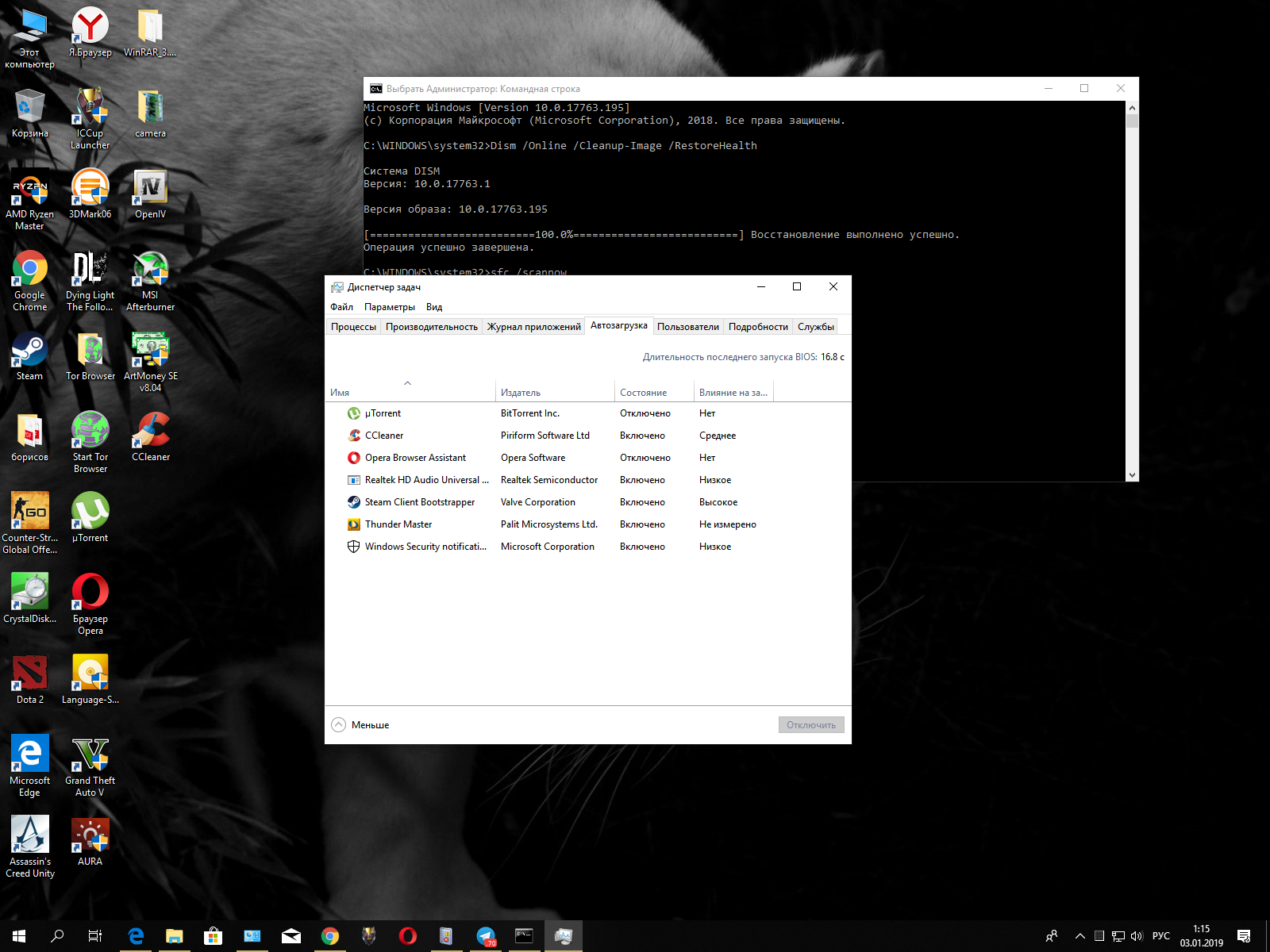Screen dimensions: 1270x952
Task: Select the Assassin's Creed Unity icon
Action: [30, 847]
